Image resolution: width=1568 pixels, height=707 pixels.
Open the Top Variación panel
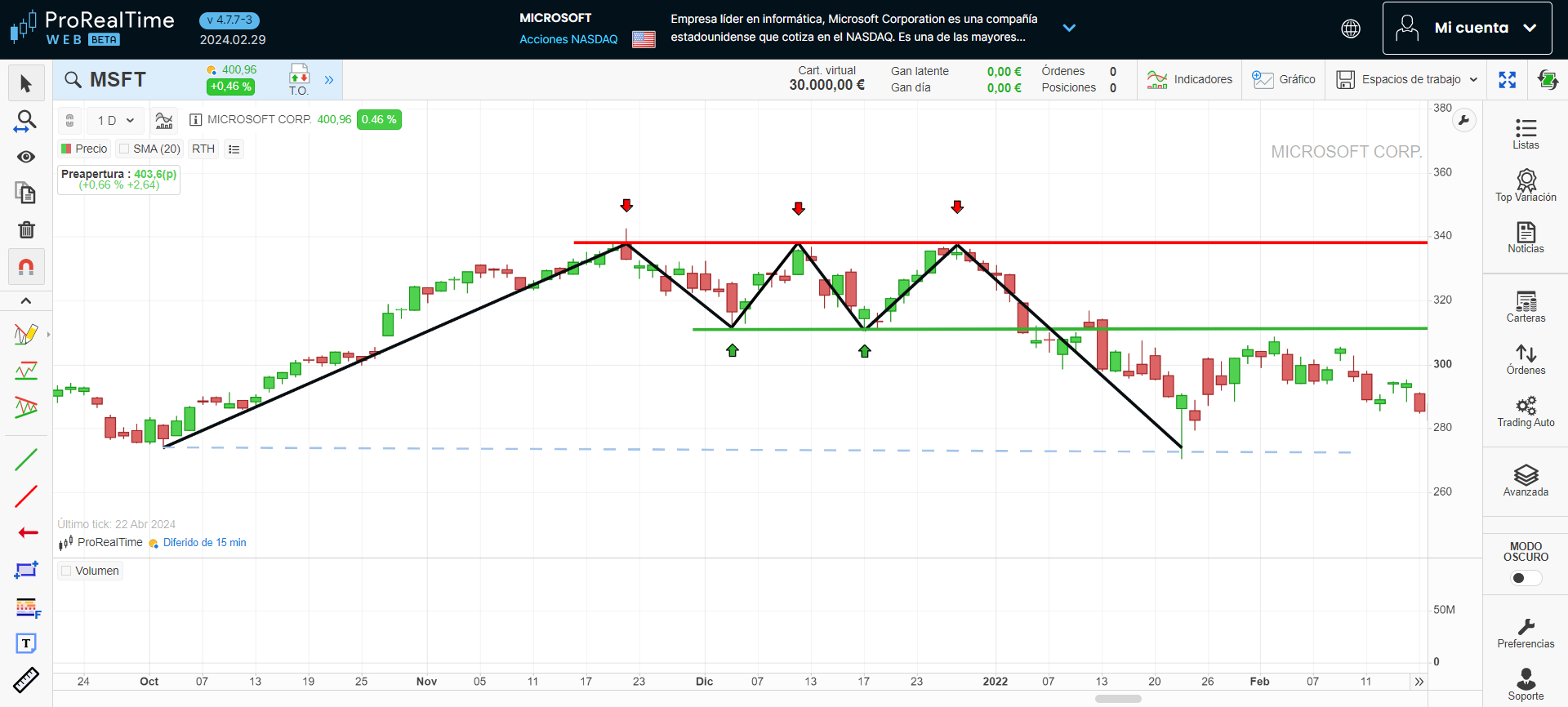[x=1526, y=185]
